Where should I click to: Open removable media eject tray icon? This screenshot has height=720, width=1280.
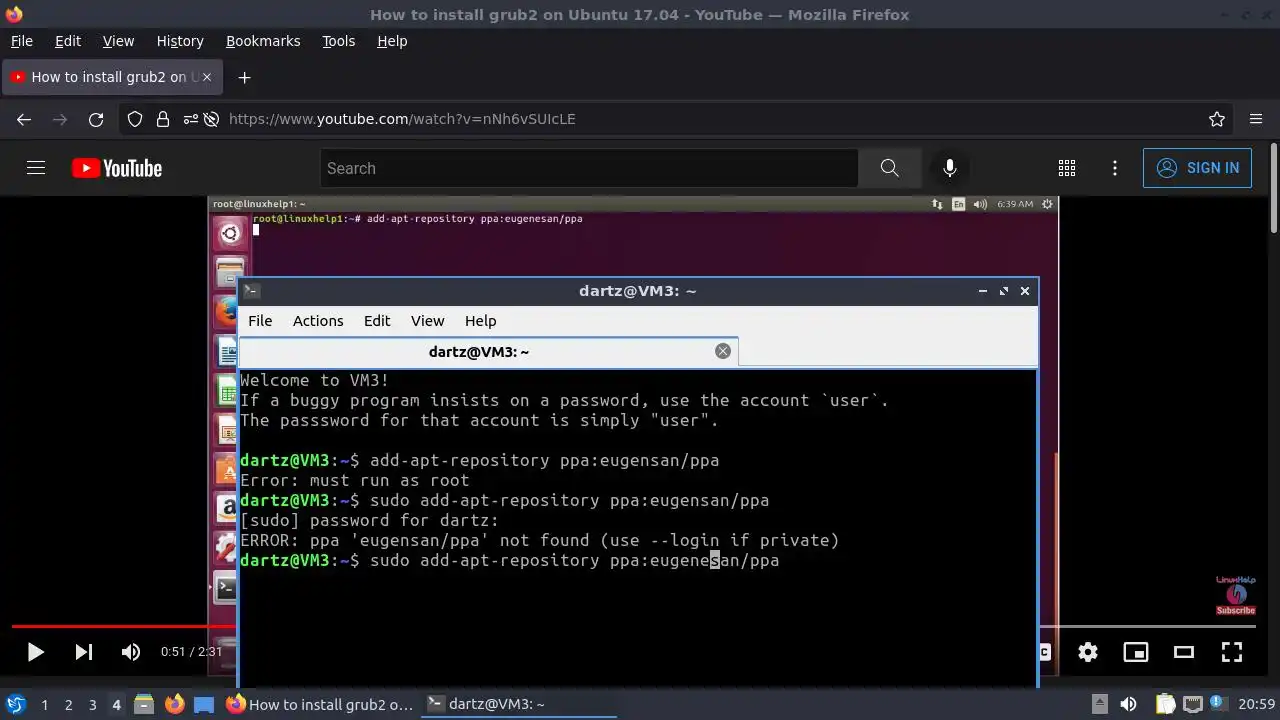click(1100, 704)
